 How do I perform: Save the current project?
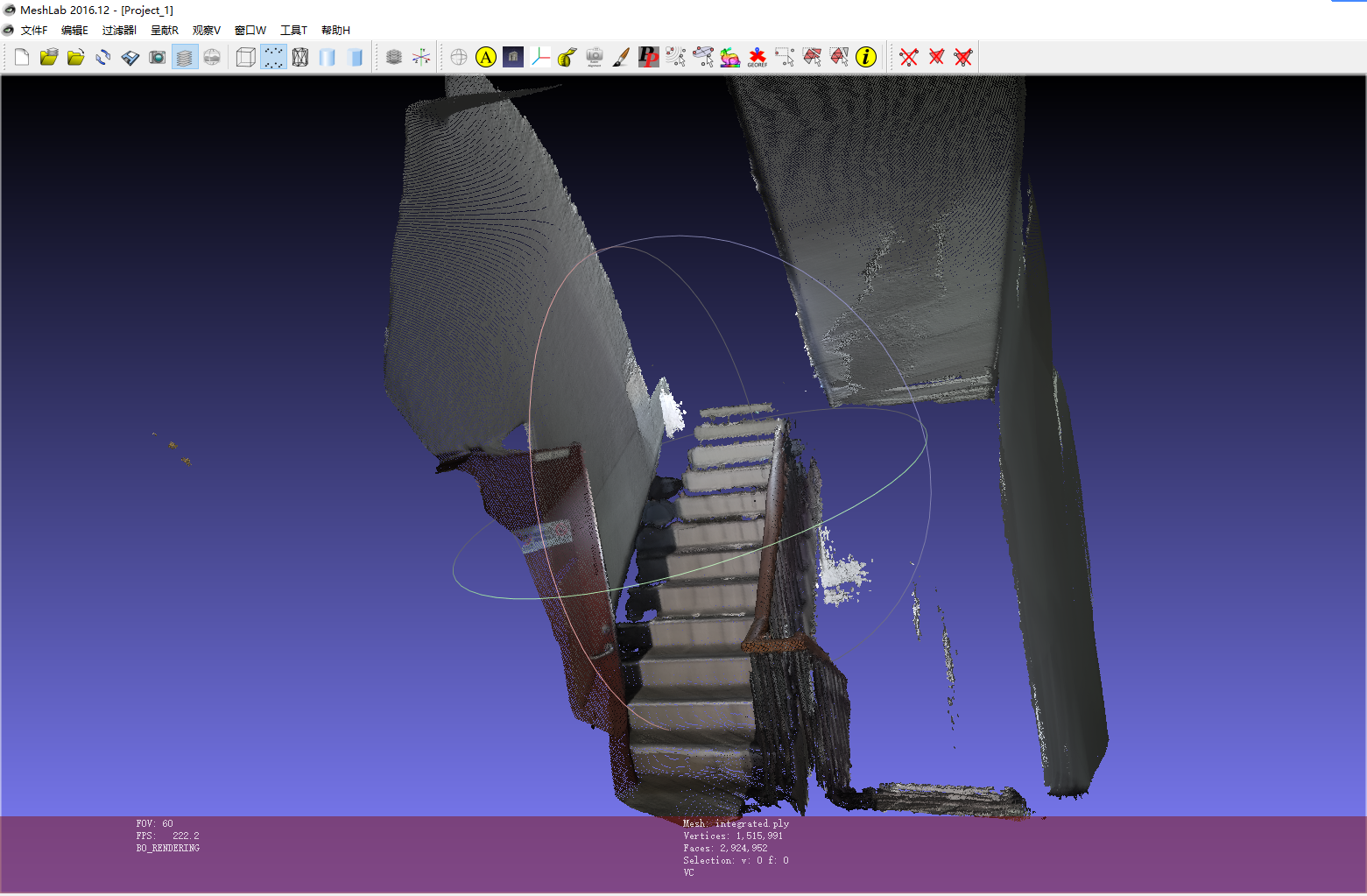pyautogui.click(x=130, y=56)
